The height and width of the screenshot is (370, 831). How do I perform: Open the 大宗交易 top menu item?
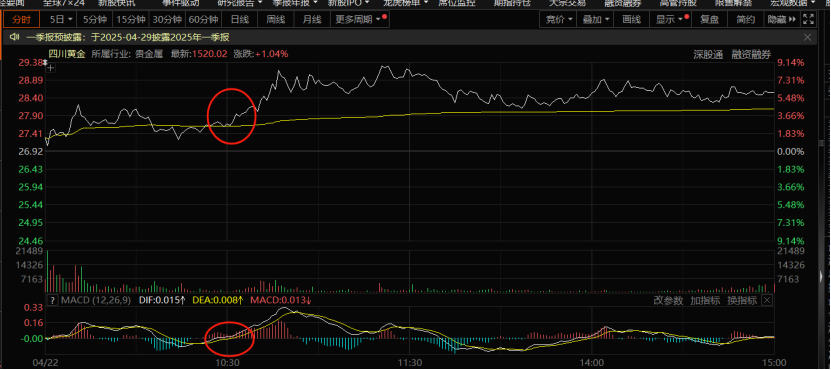(568, 3)
